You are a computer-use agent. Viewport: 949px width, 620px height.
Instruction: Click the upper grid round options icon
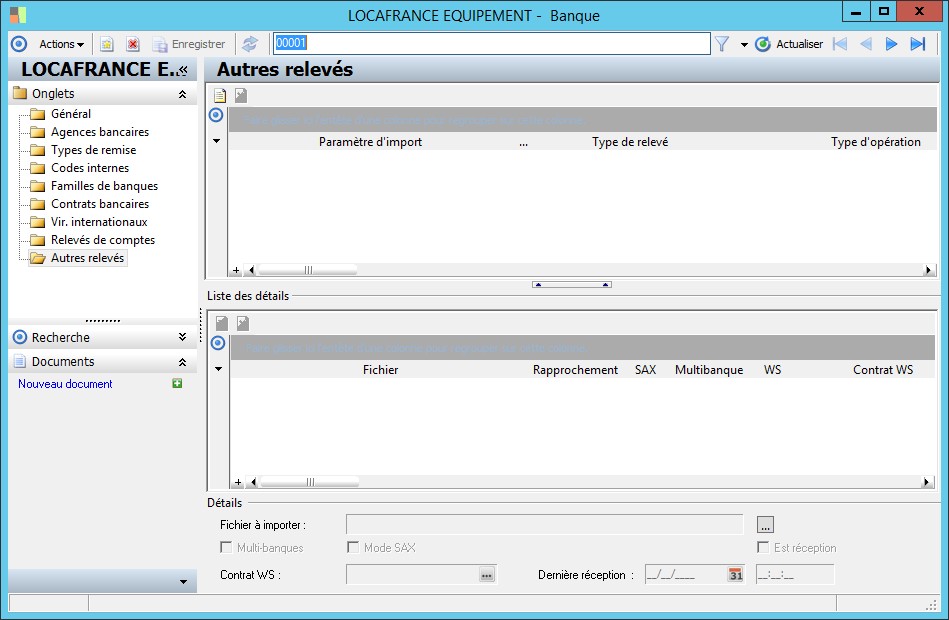click(216, 115)
